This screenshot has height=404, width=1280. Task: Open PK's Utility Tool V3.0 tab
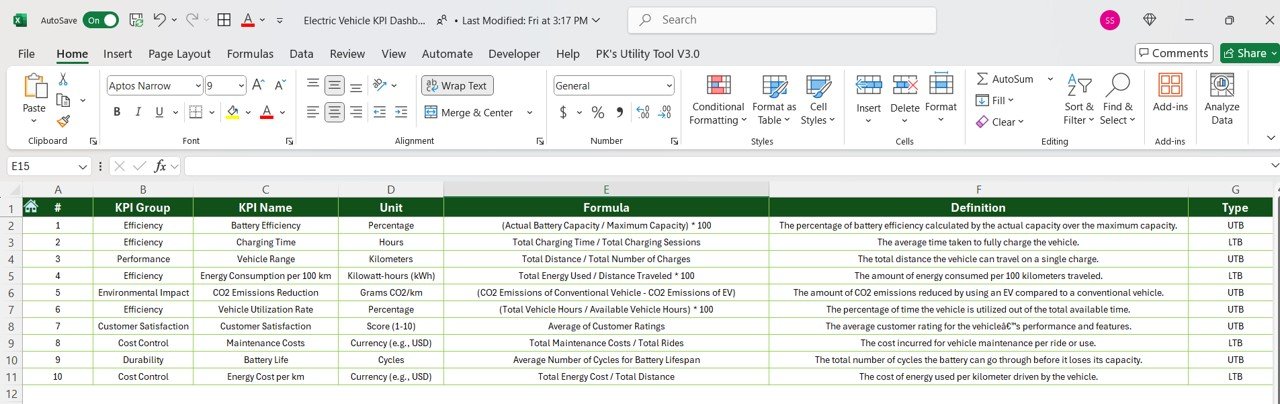pyautogui.click(x=647, y=54)
